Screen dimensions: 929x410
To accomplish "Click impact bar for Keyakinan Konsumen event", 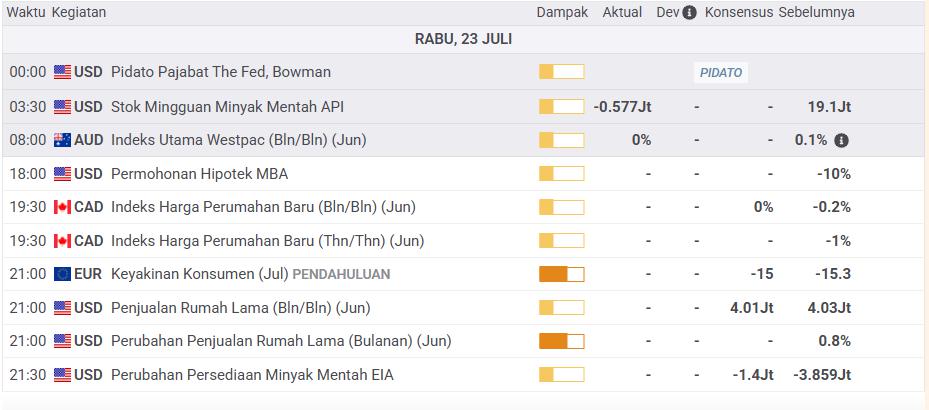I will (562, 274).
